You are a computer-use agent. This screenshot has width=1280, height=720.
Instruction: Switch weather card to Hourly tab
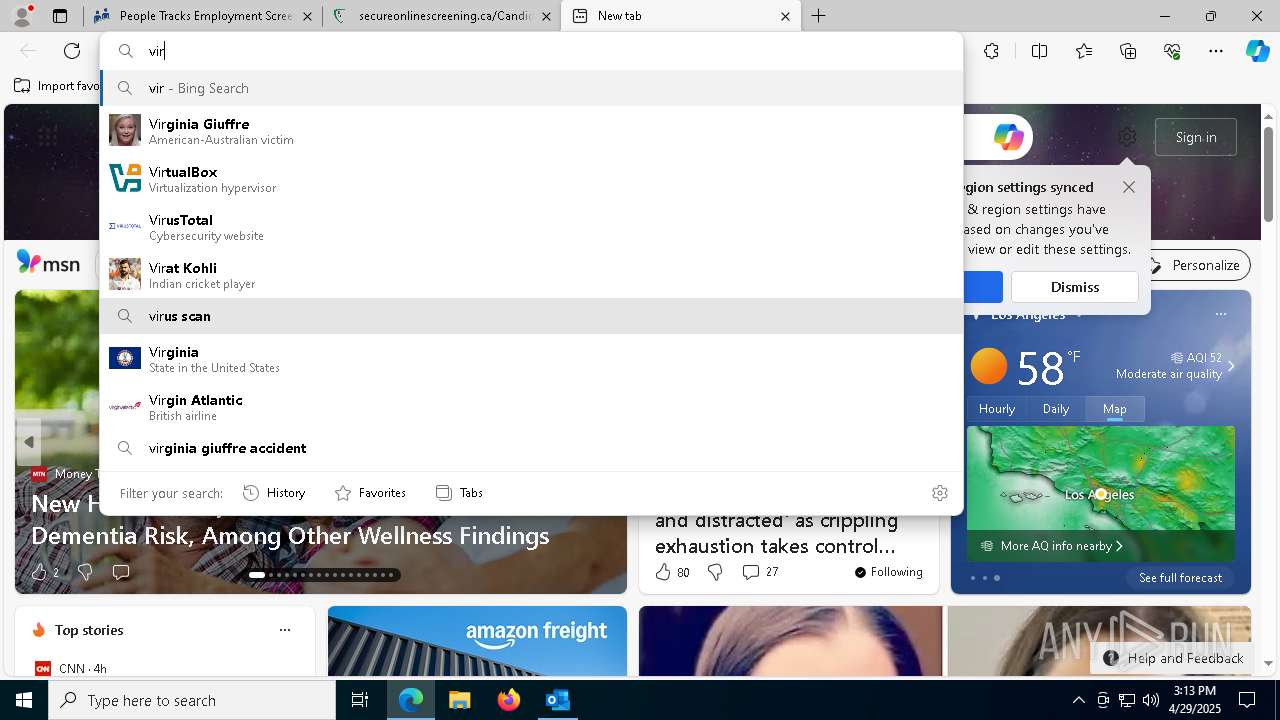[x=997, y=409]
